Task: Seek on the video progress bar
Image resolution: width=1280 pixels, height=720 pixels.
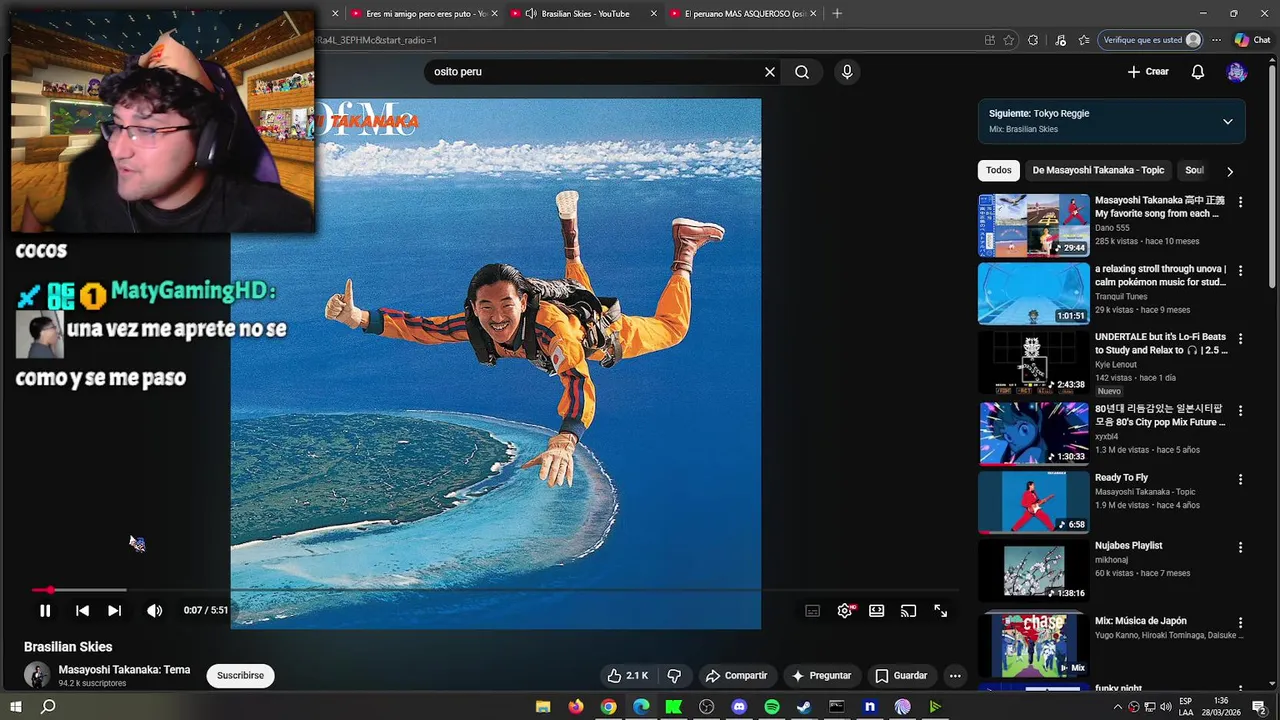Action: click(495, 590)
